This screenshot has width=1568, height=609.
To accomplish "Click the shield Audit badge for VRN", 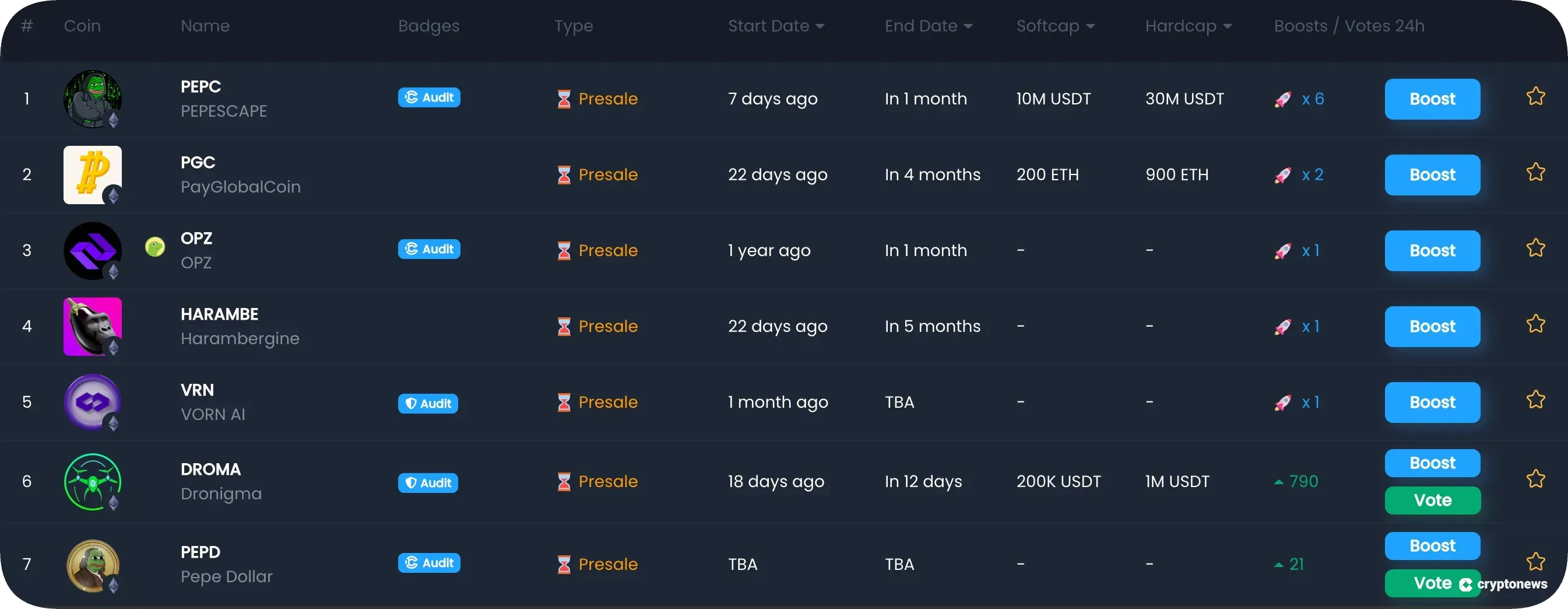I will point(428,402).
